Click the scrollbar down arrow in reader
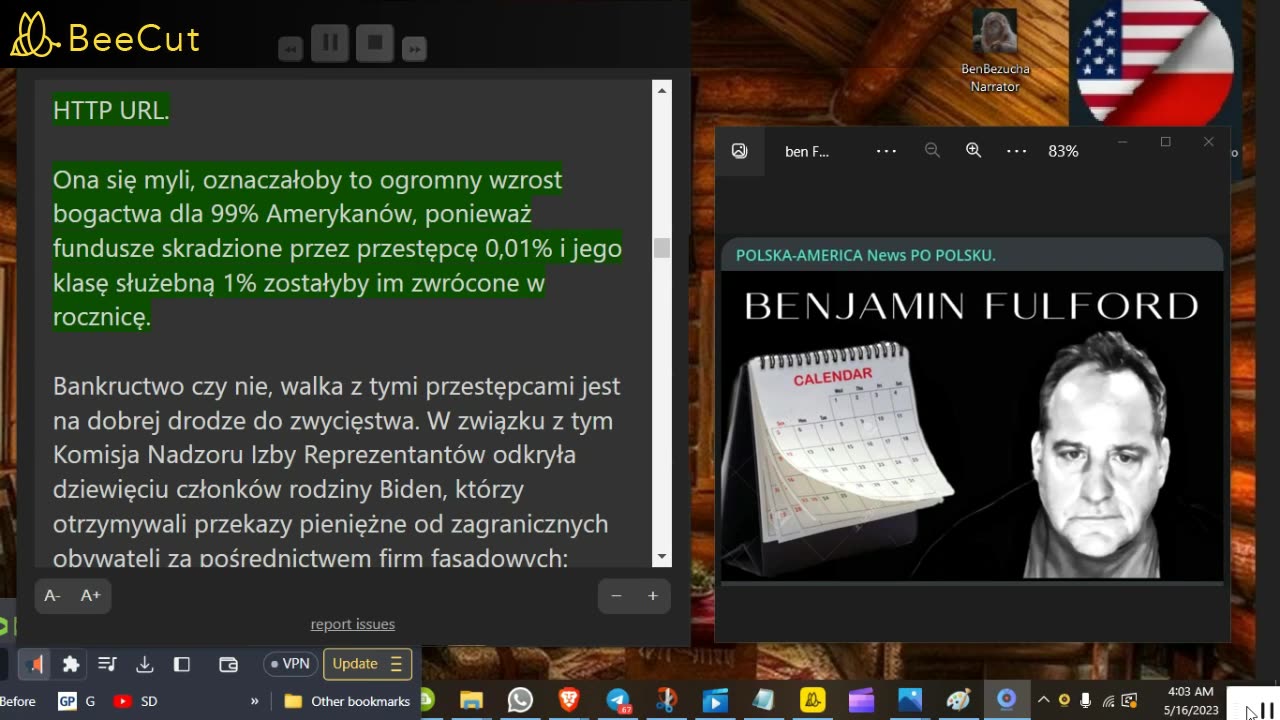Viewport: 1280px width, 720px height. [x=661, y=557]
